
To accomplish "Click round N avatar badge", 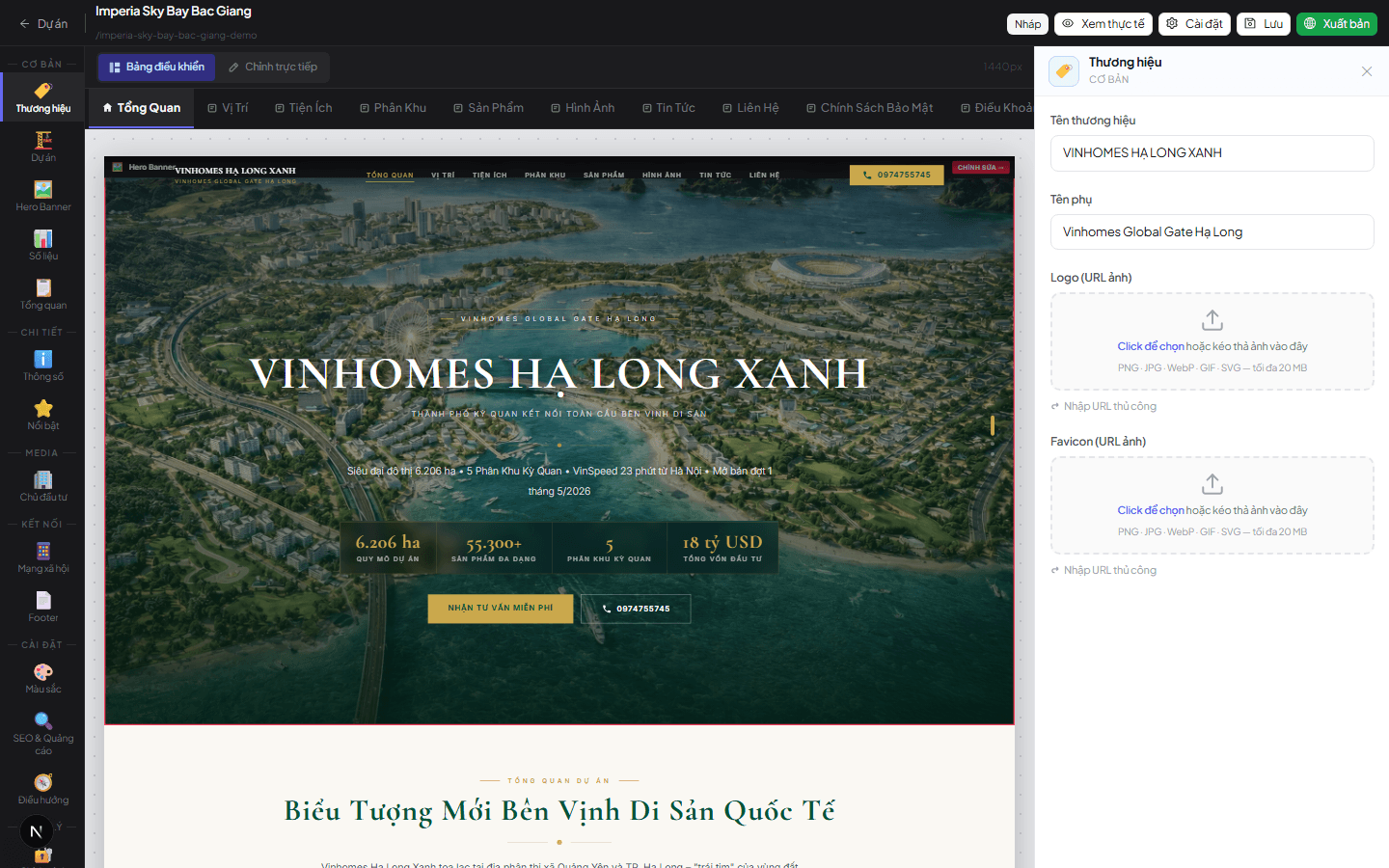I will [36, 831].
